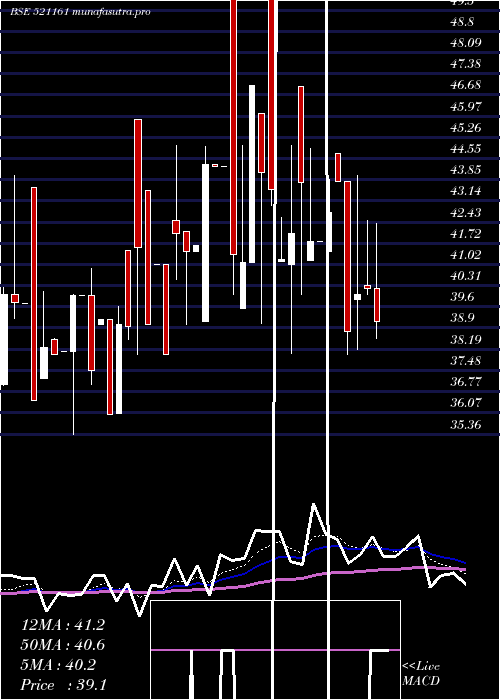Click the 42.43 price axis label
Screen dimensions: 500x700
coord(466,212)
